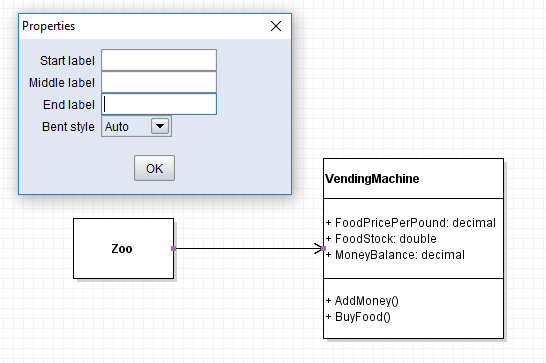Close the Properties dialog
The width and height of the screenshot is (546, 363).
click(x=276, y=26)
